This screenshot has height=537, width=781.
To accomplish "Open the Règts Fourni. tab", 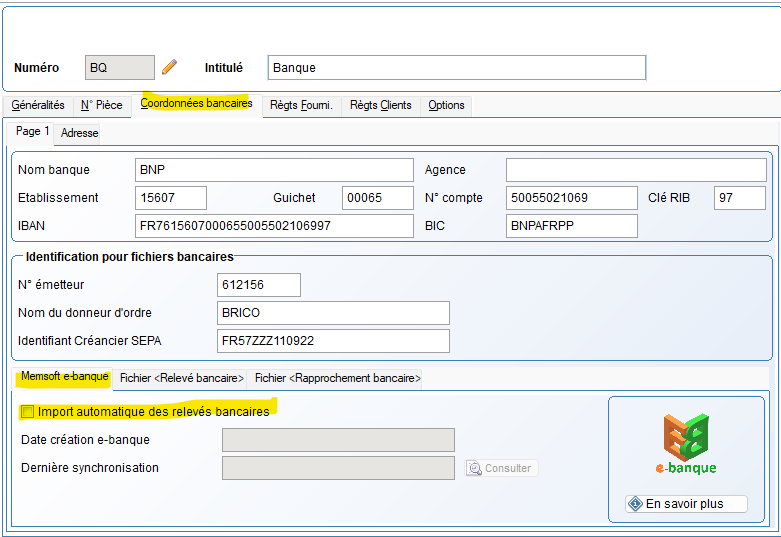I will pos(302,105).
